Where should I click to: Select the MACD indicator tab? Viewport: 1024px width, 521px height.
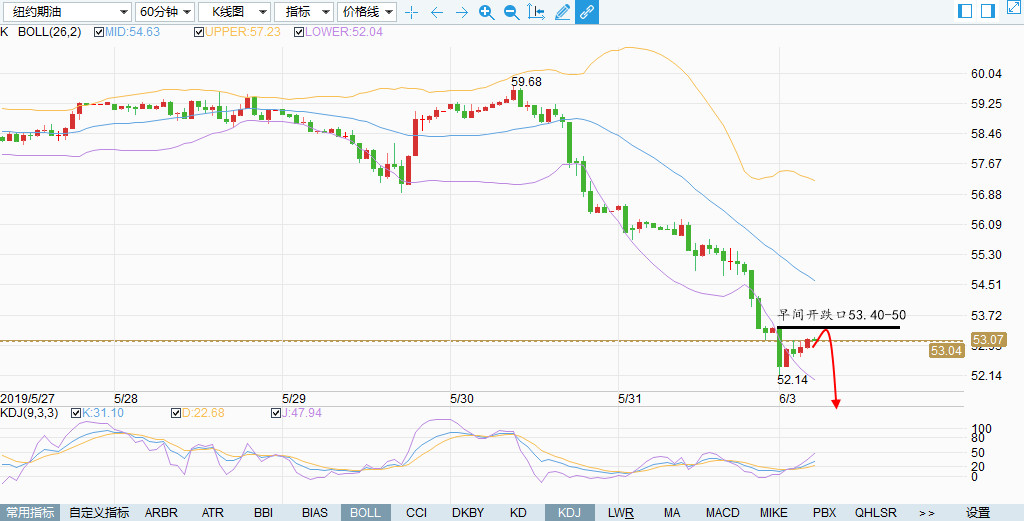722,512
